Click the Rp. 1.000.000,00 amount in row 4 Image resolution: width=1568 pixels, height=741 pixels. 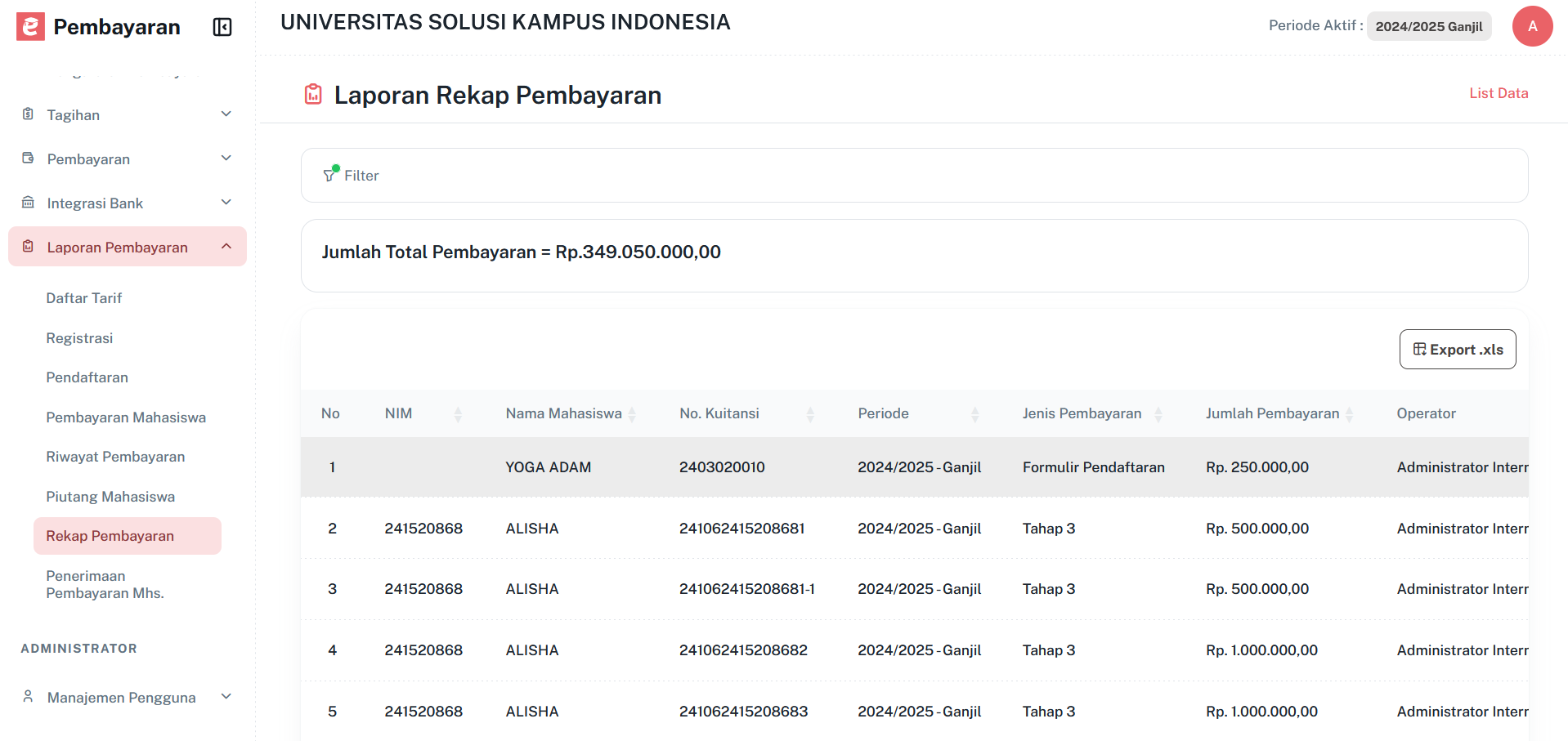coord(1261,650)
